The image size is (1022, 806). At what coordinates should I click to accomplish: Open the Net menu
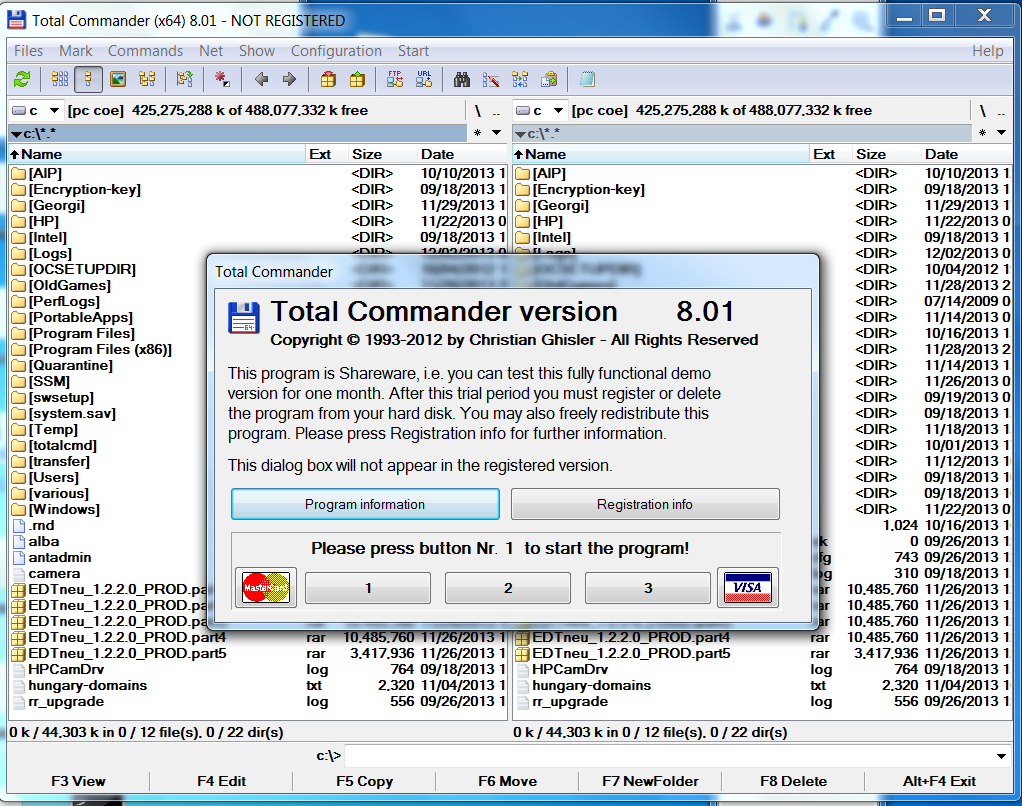click(x=211, y=51)
